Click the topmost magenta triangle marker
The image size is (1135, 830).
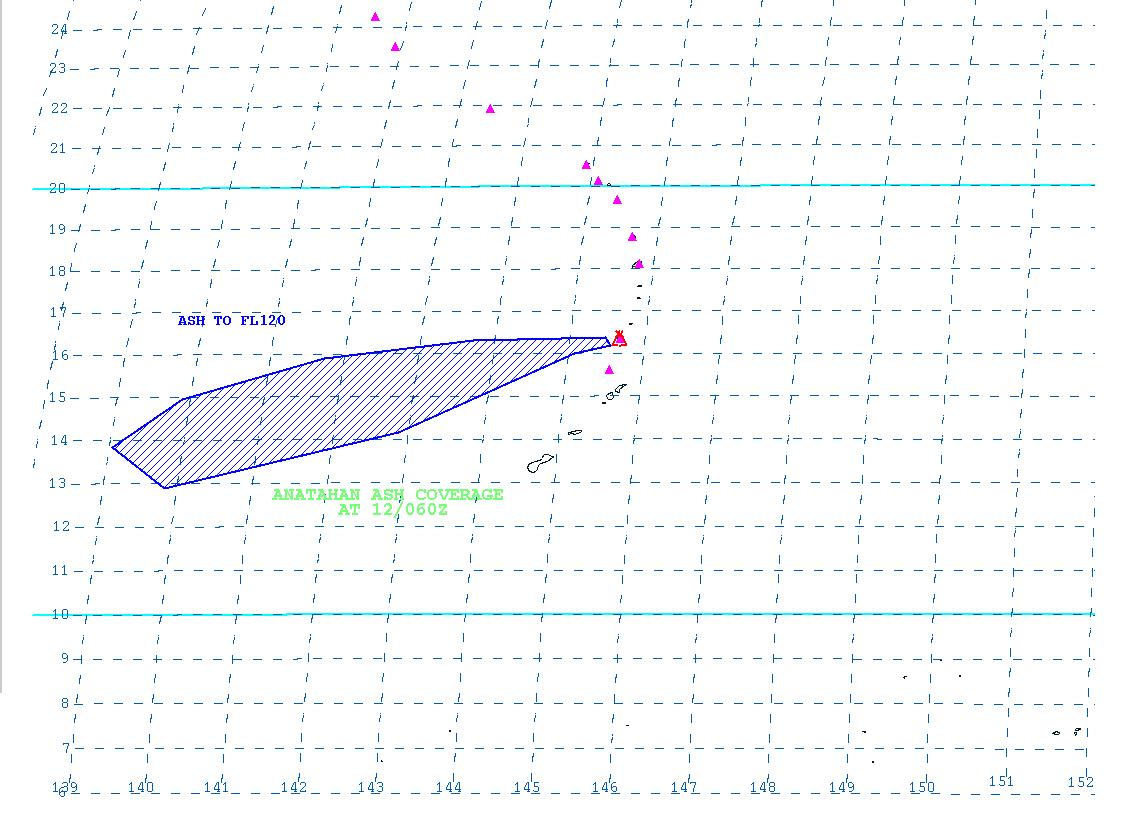click(x=375, y=17)
